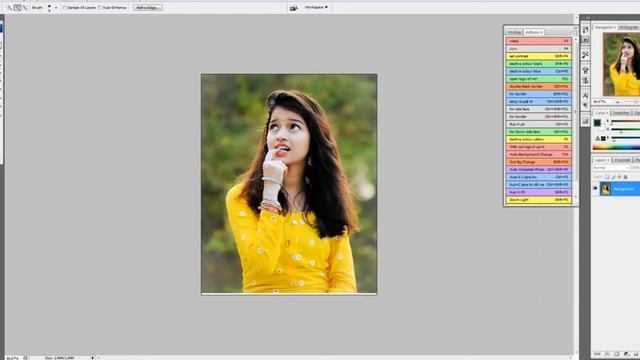Screen dimensions: 640x360
Task: Click the Actions panel scroll-down arrow
Action: coord(576,198)
